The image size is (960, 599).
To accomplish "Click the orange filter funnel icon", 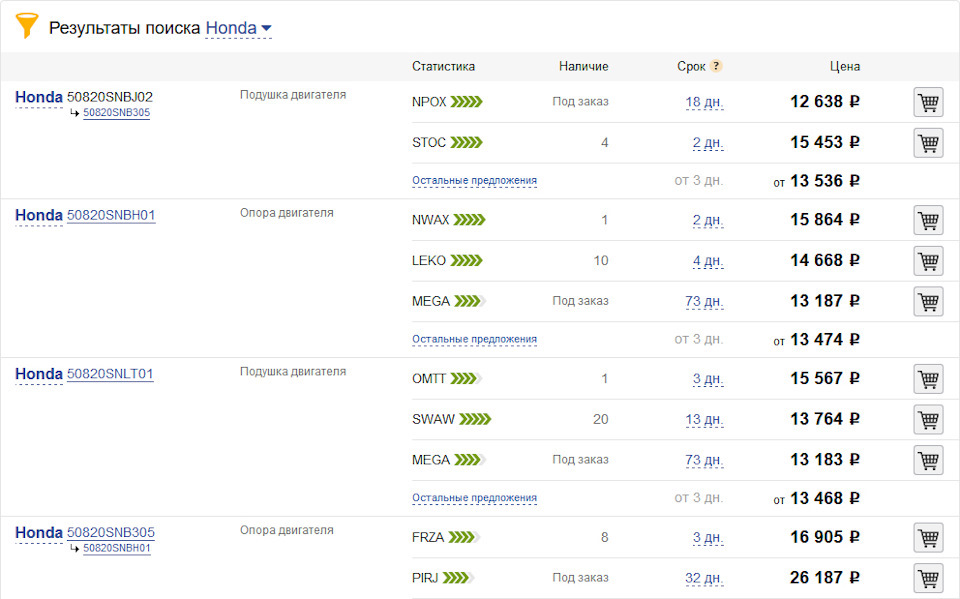I will (27, 26).
